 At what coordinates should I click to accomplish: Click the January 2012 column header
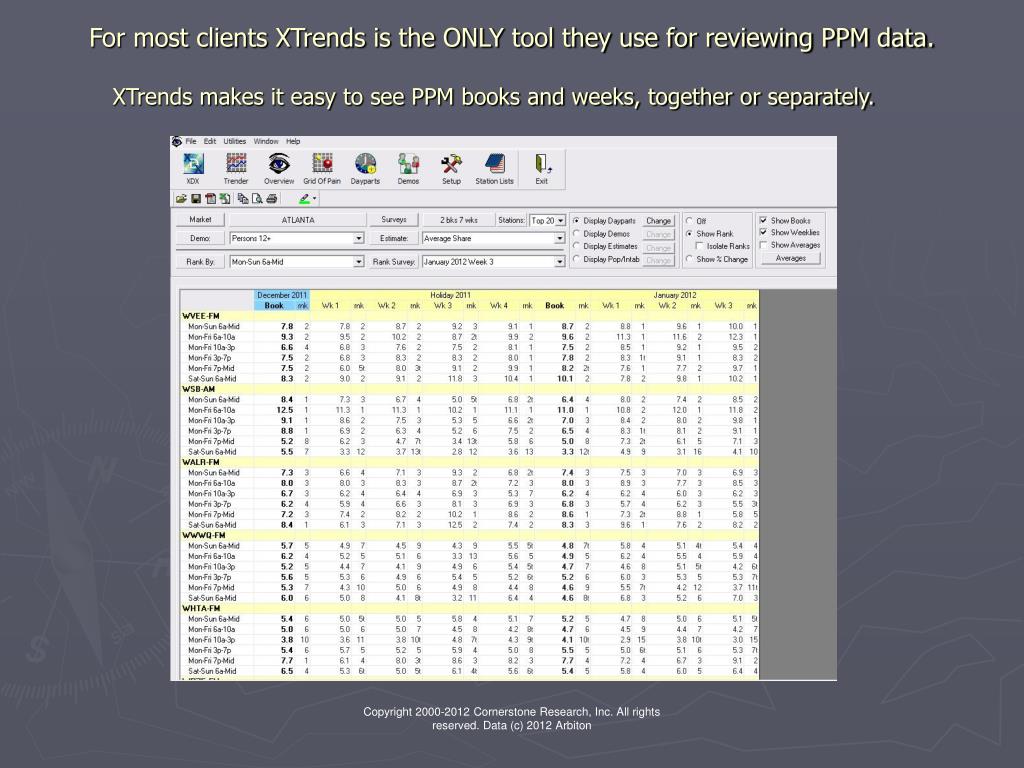675,295
